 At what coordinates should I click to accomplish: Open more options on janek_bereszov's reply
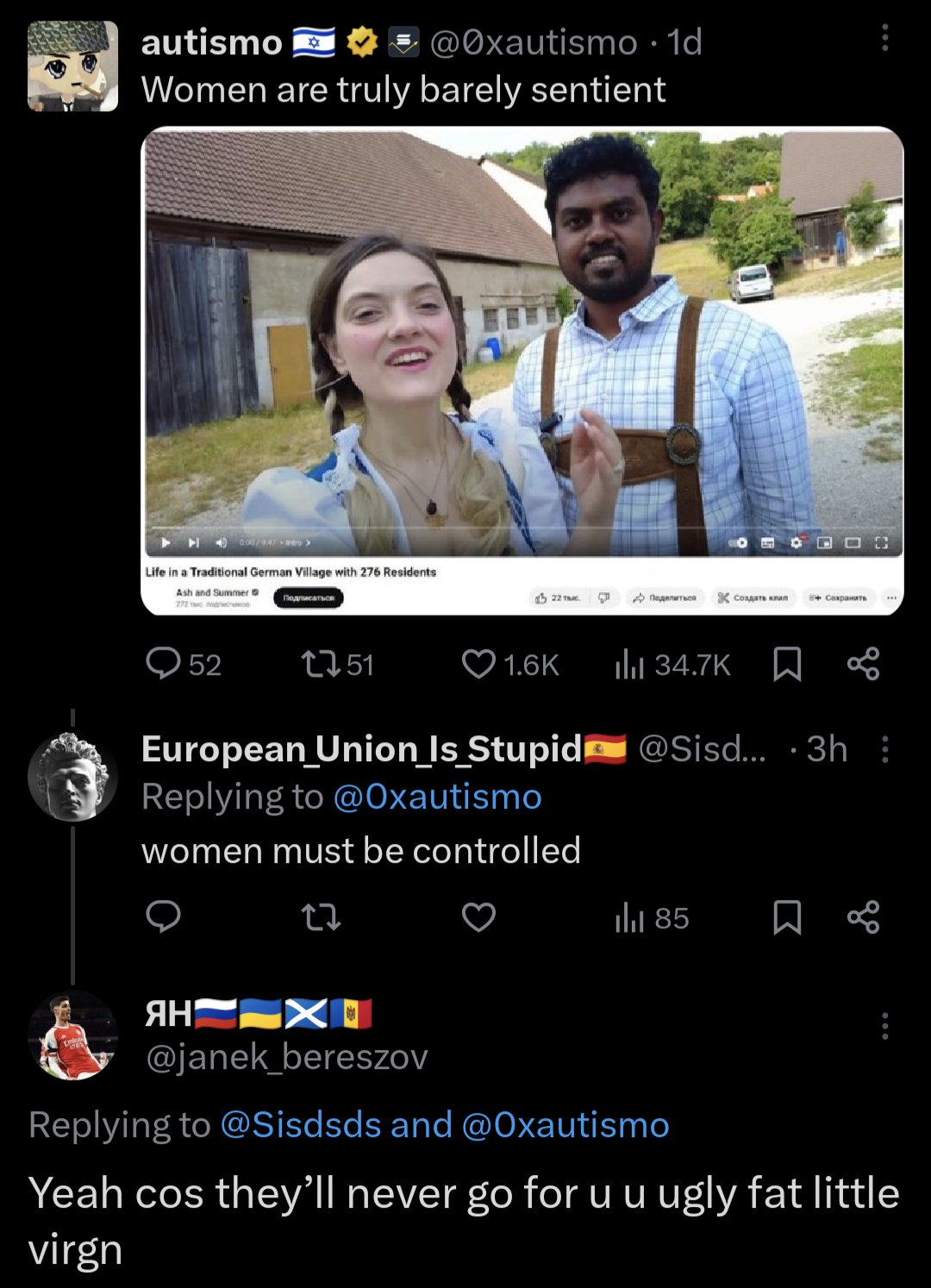coord(884,1026)
